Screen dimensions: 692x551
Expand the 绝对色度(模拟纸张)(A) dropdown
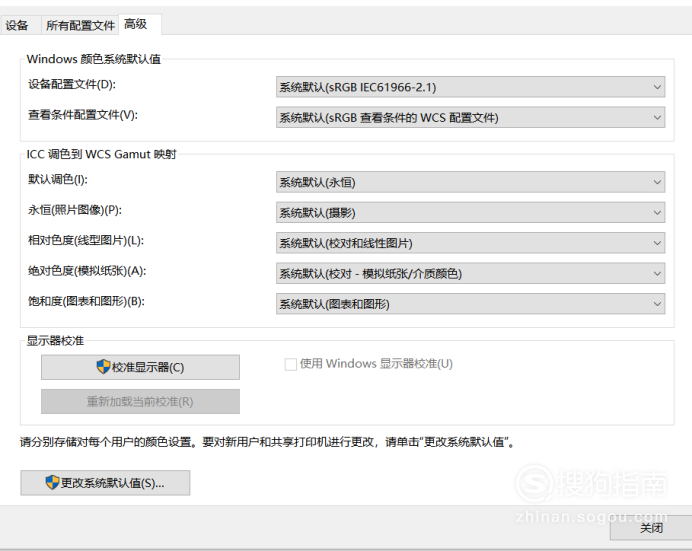point(470,274)
